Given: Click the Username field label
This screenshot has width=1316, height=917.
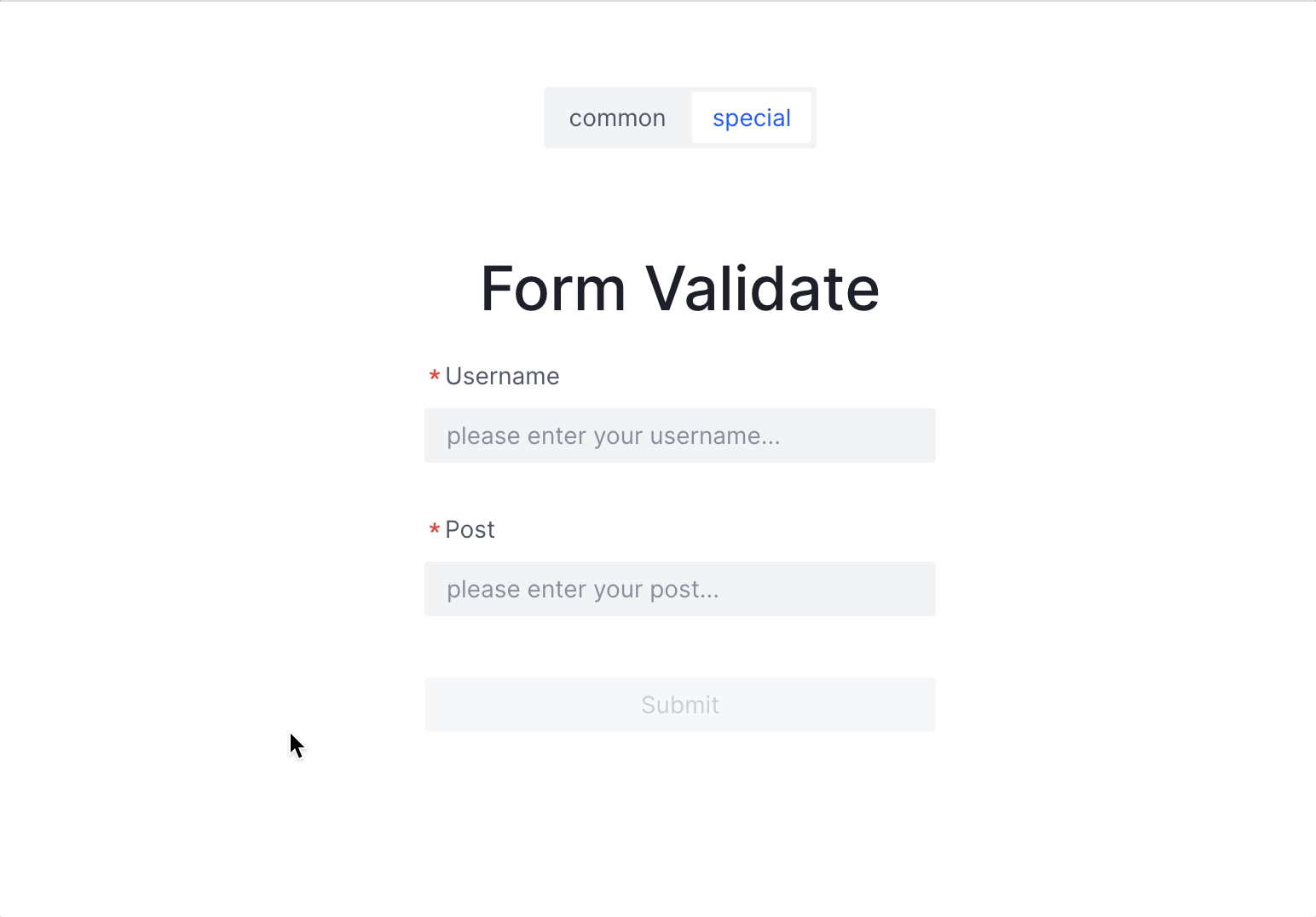Looking at the screenshot, I should (502, 376).
